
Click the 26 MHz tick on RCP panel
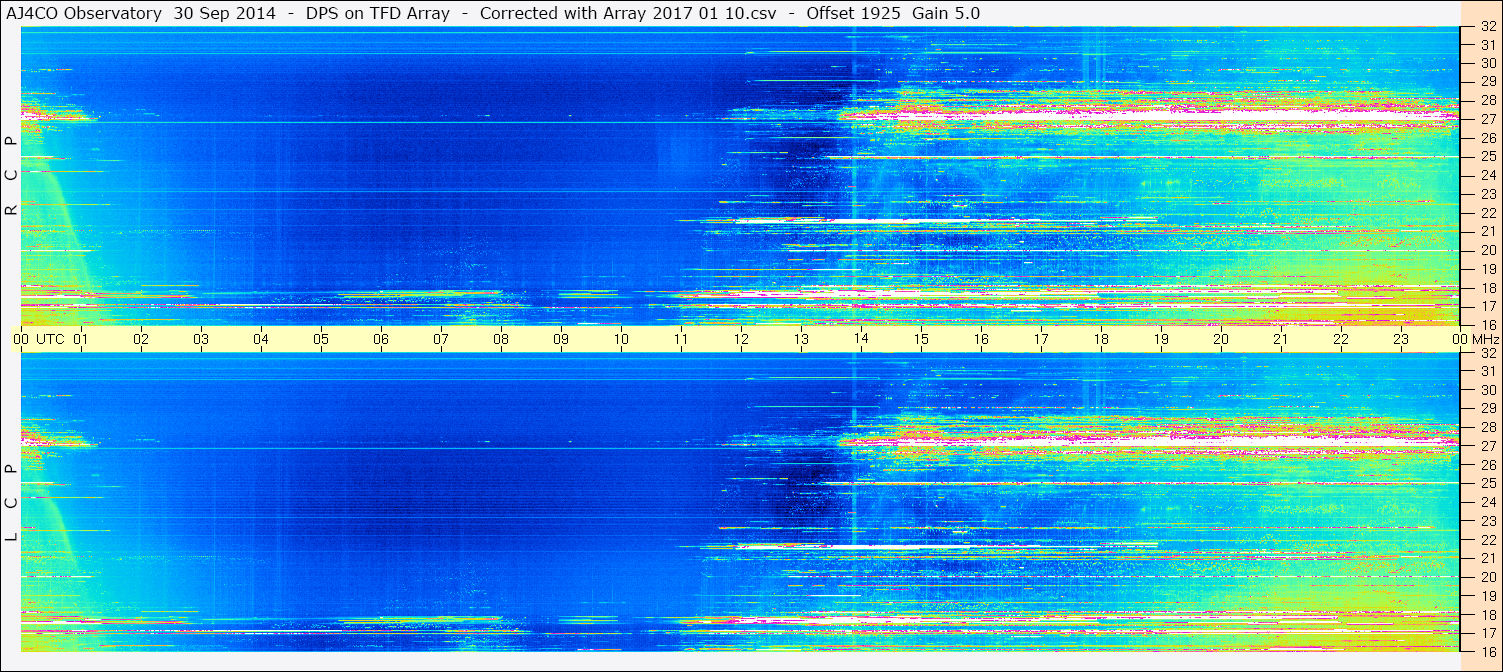[x=1487, y=138]
